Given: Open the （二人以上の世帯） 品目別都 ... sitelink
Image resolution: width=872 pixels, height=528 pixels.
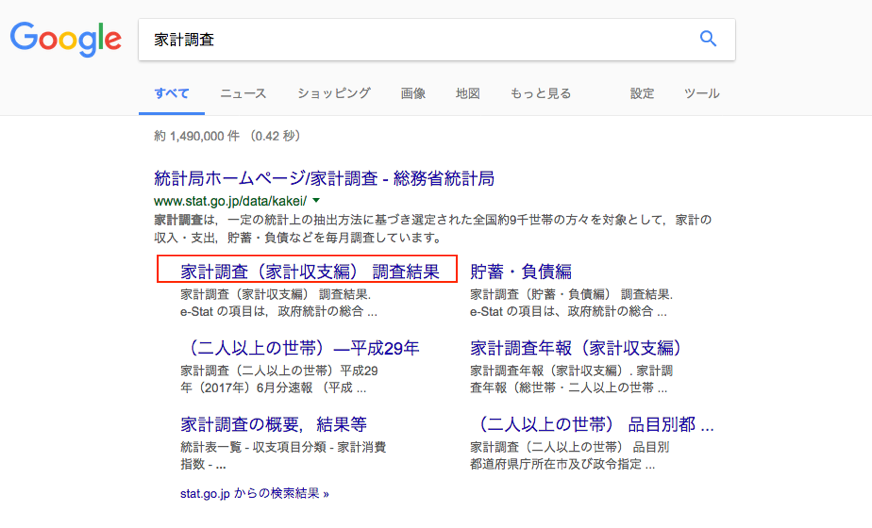Looking at the screenshot, I should (x=592, y=425).
